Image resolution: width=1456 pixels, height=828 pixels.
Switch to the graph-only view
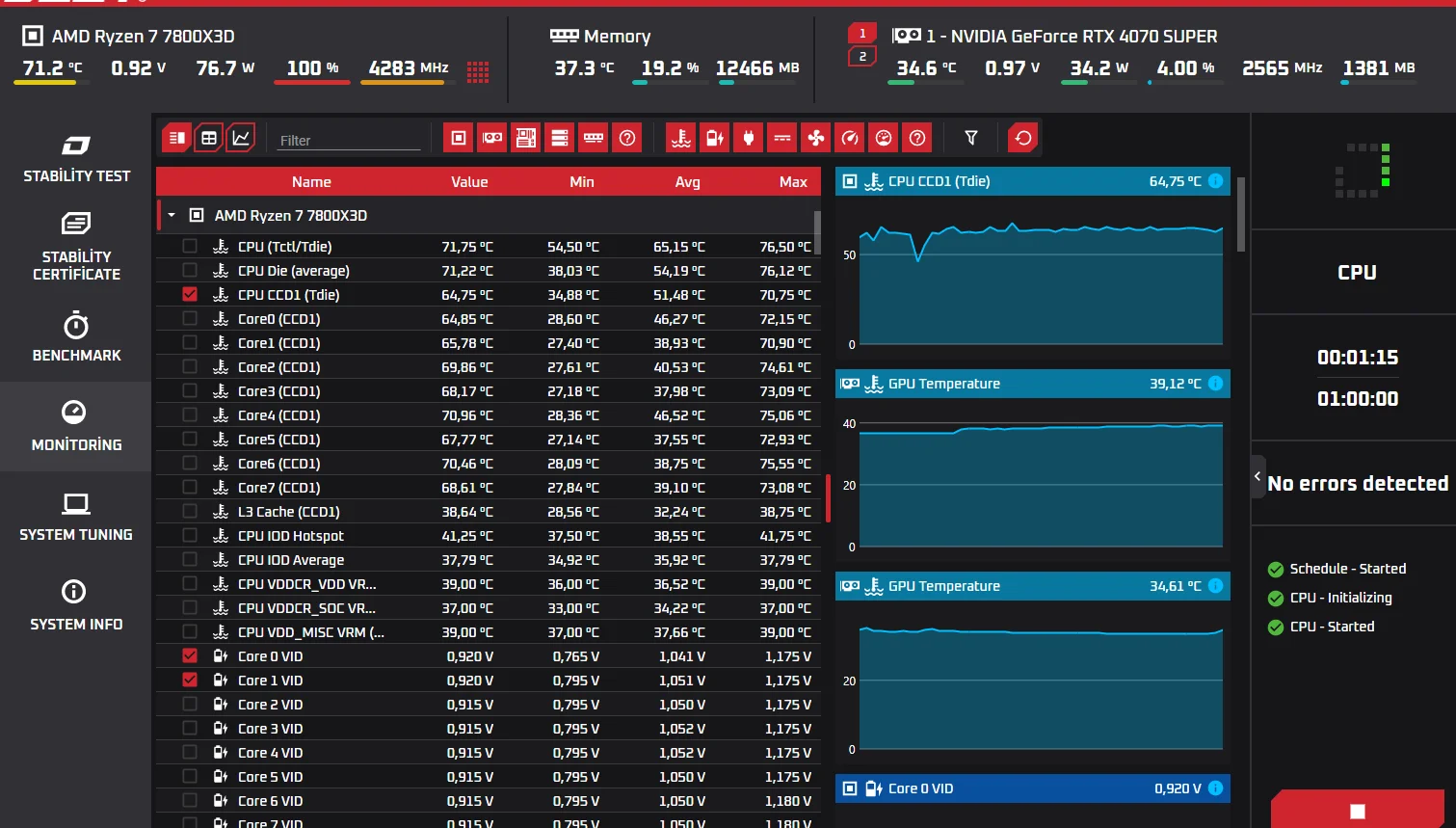pos(241,138)
